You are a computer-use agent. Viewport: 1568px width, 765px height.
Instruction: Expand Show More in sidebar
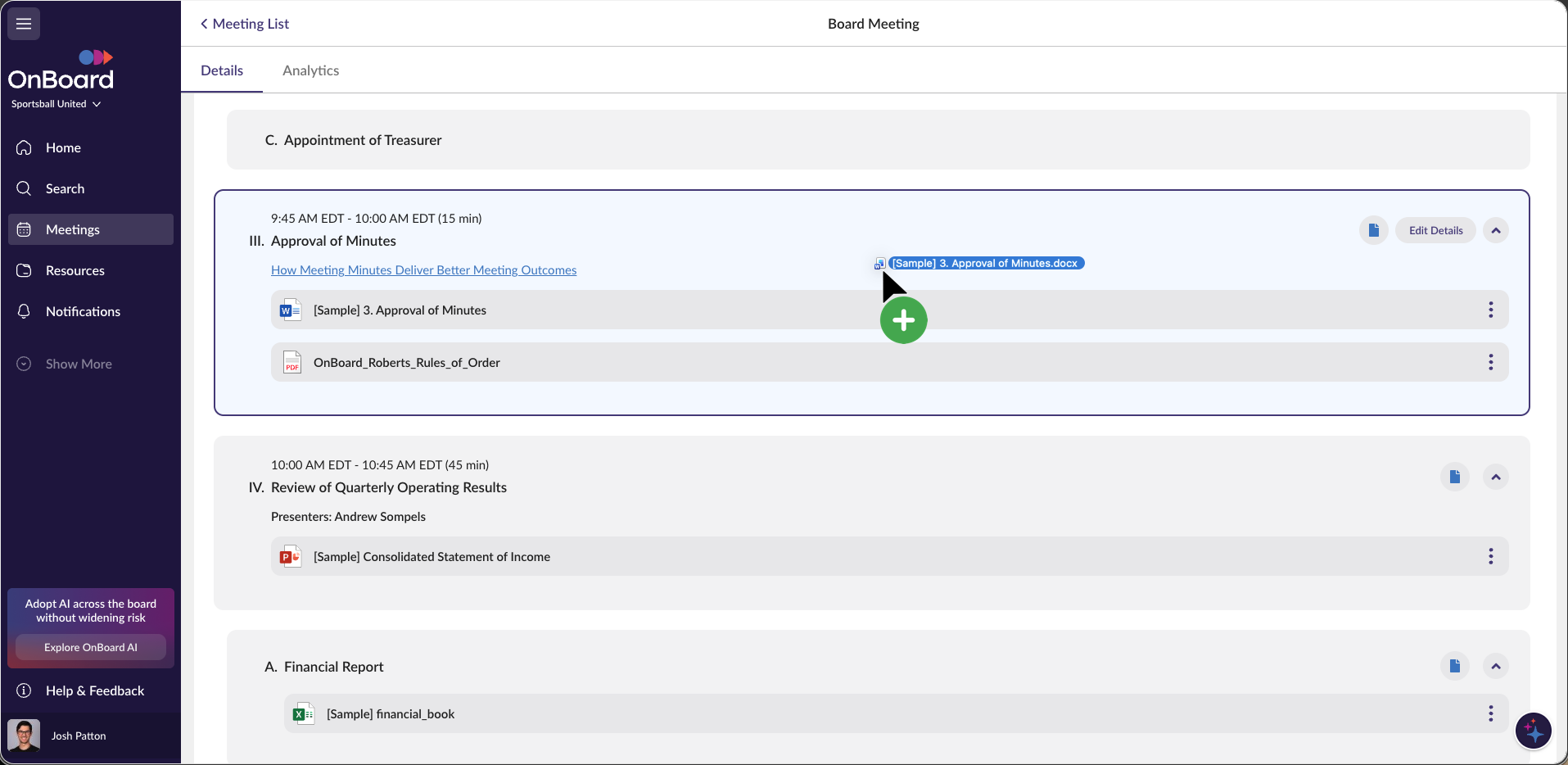pyautogui.click(x=78, y=364)
